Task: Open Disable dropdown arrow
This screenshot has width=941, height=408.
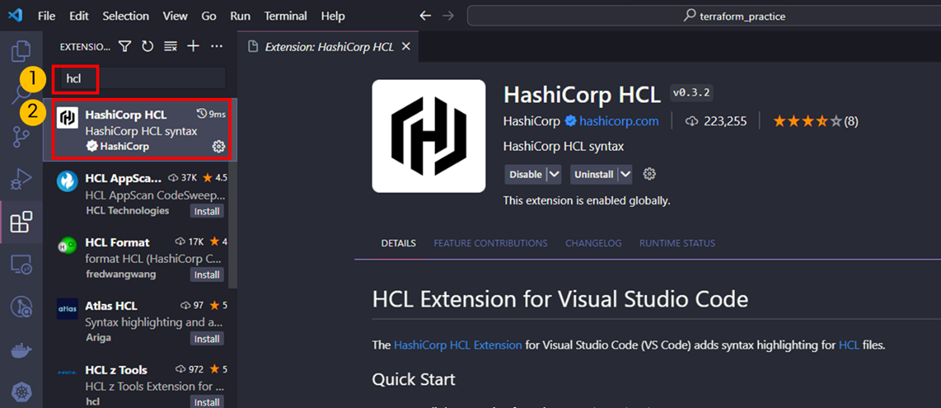Action: tap(555, 175)
